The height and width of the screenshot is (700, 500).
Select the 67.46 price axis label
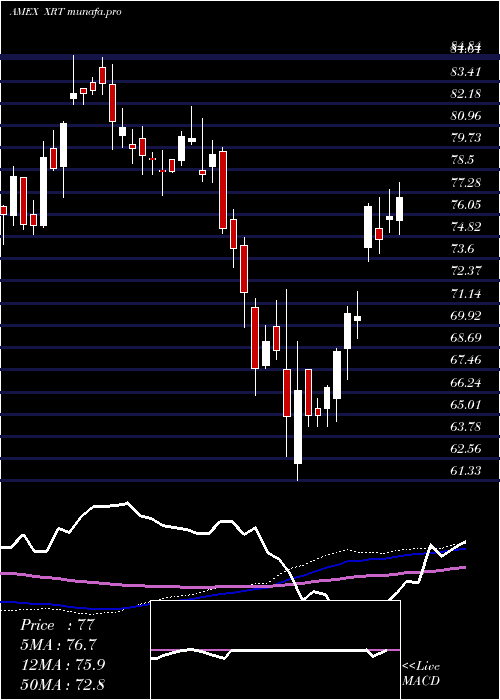pyautogui.click(x=467, y=360)
